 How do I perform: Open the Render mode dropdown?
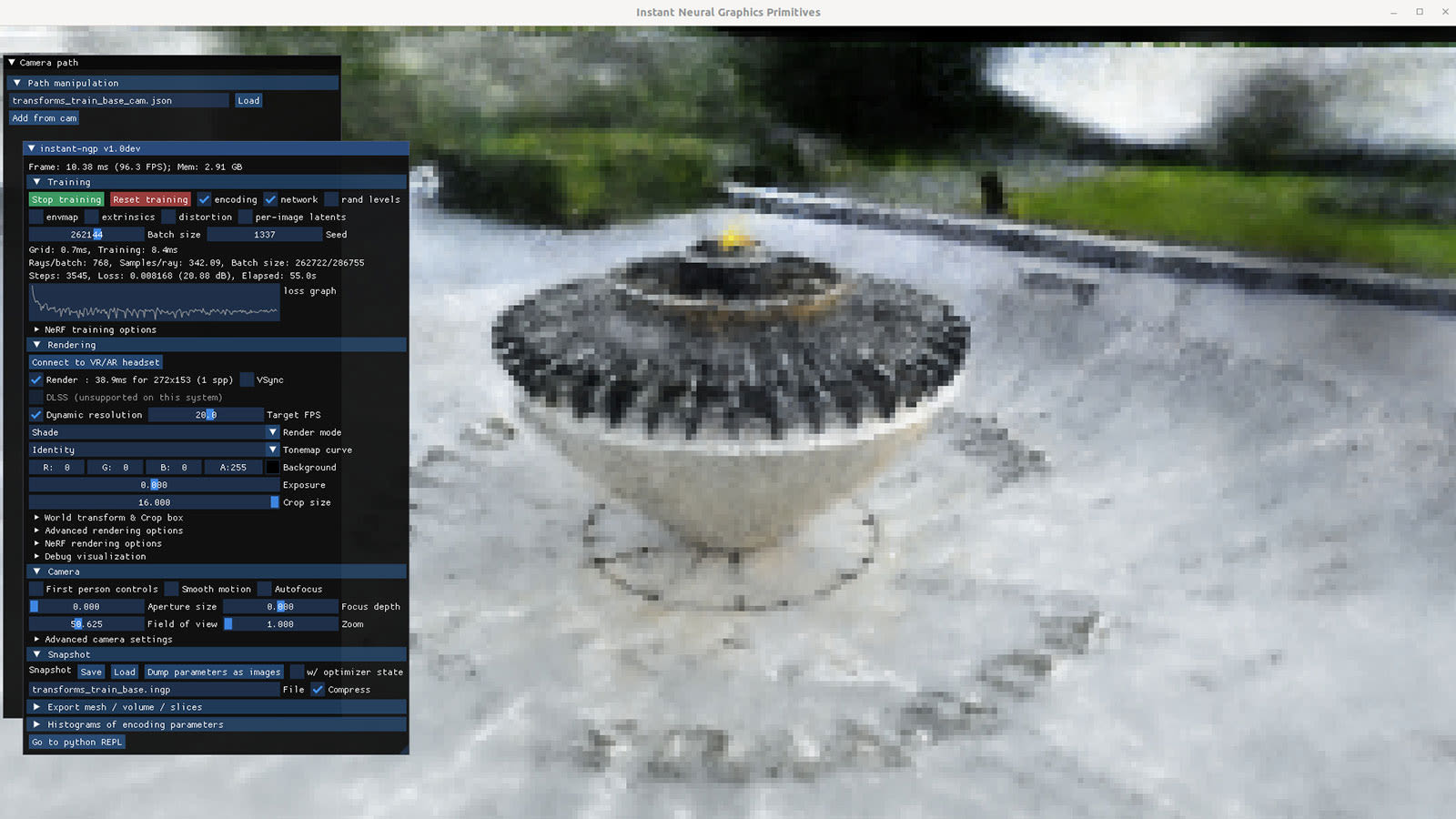coord(272,432)
